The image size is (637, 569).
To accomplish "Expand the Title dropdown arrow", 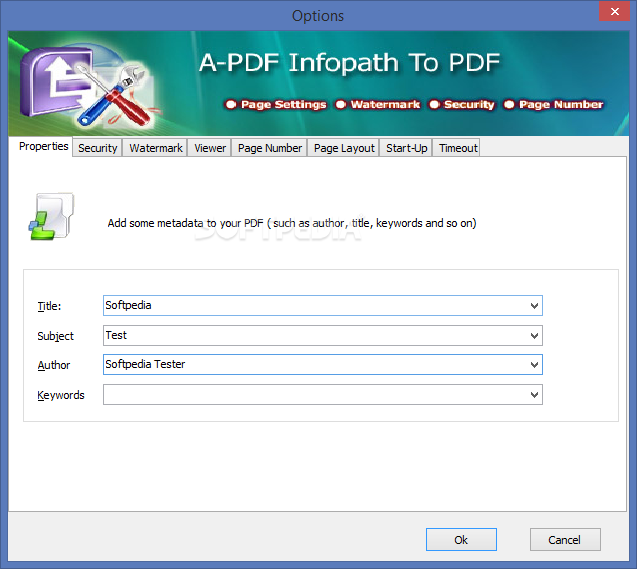I will coord(534,305).
